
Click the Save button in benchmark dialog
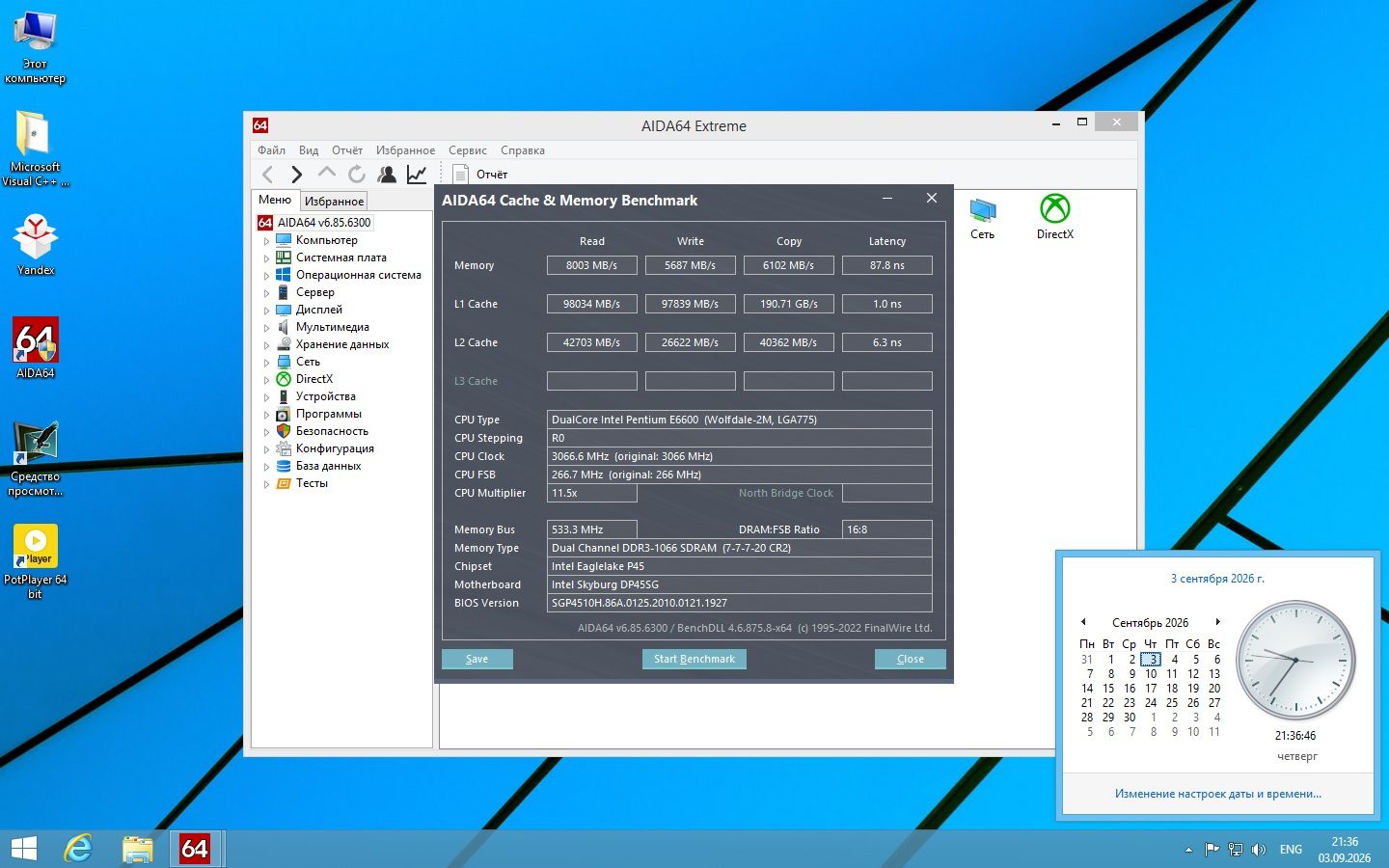[477, 659]
